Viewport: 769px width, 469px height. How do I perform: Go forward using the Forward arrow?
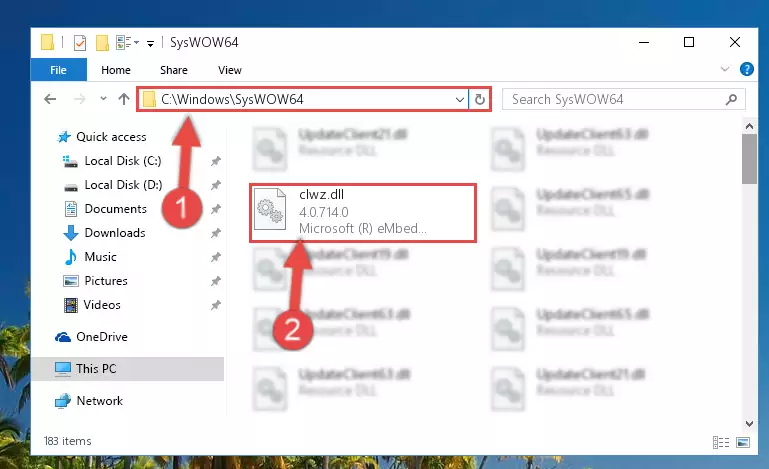[79, 99]
